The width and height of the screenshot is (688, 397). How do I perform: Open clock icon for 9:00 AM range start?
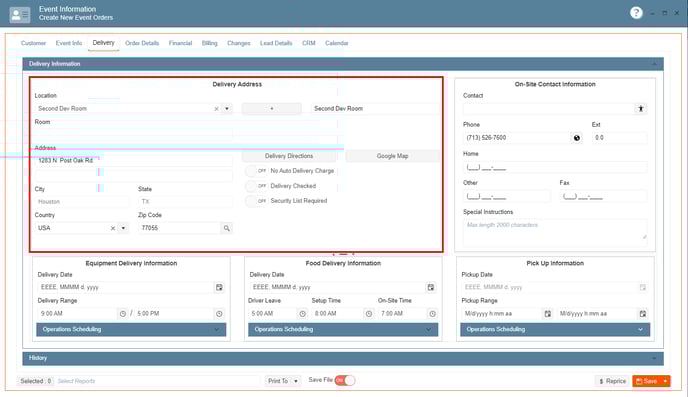(122, 314)
